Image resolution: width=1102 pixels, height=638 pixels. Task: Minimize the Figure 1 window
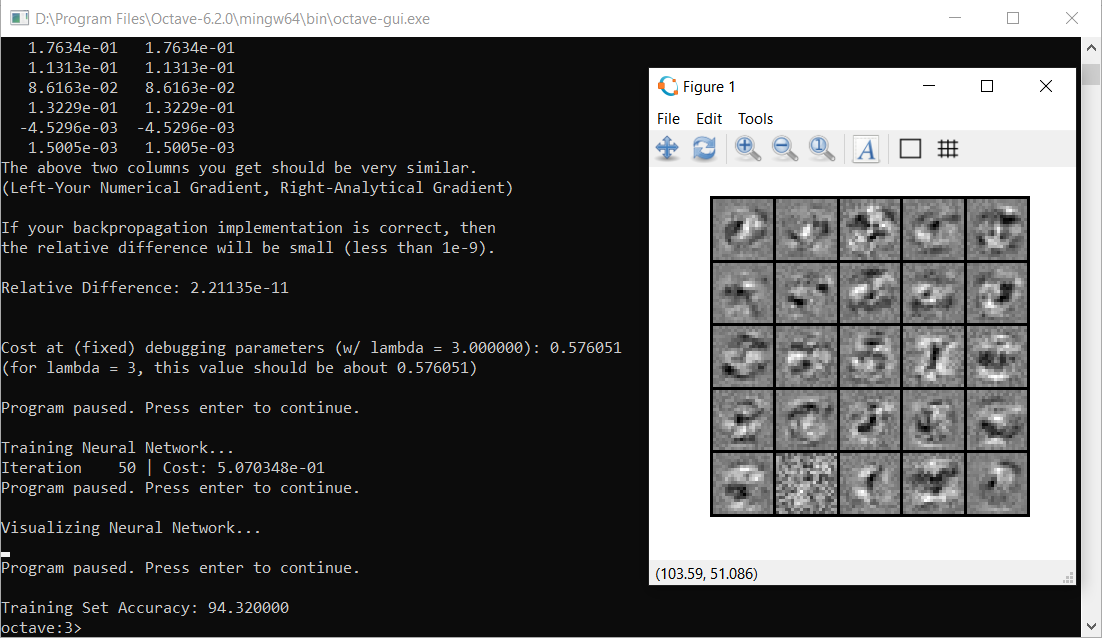click(x=928, y=86)
